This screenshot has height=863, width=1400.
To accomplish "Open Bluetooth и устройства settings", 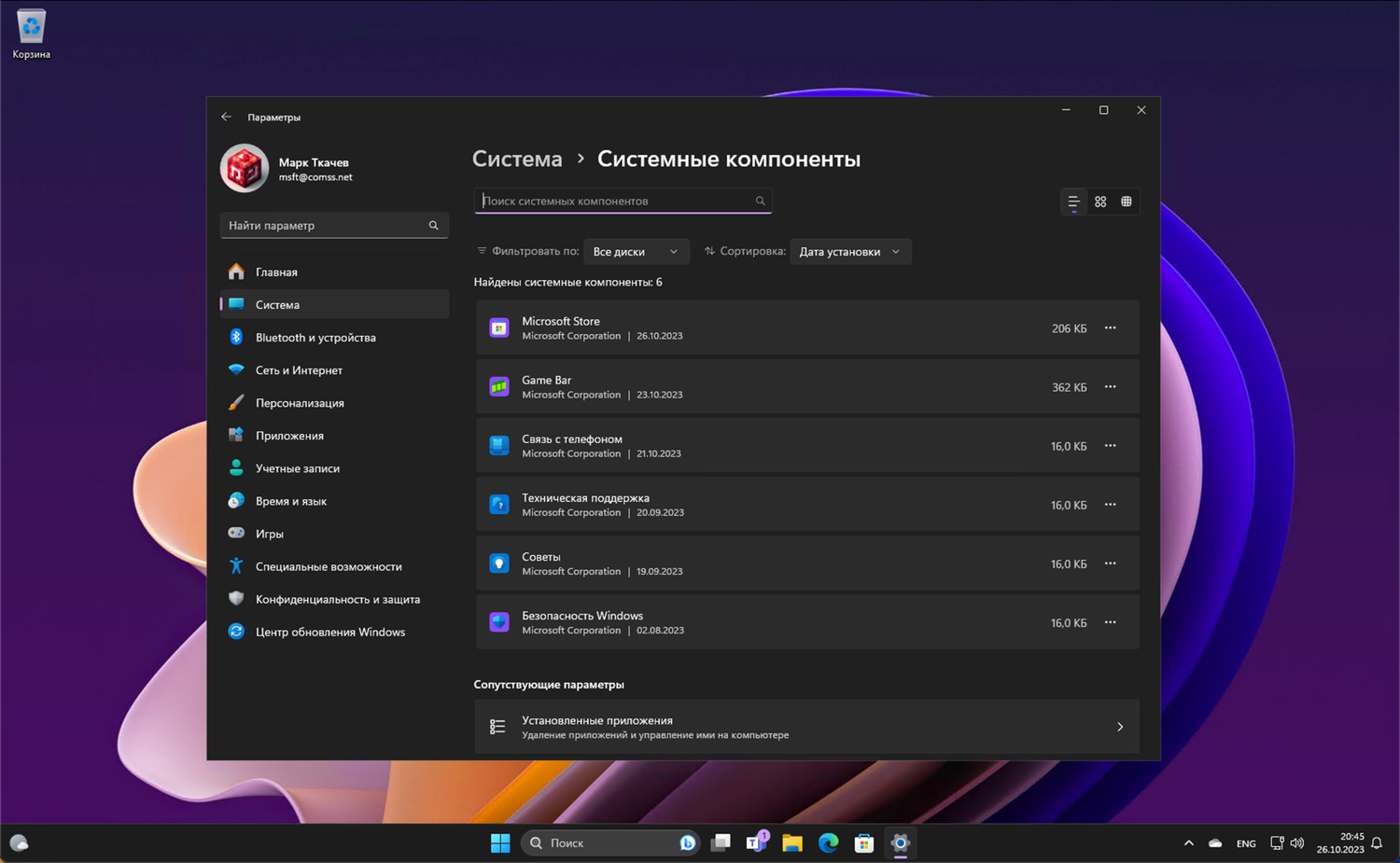I will [334, 337].
